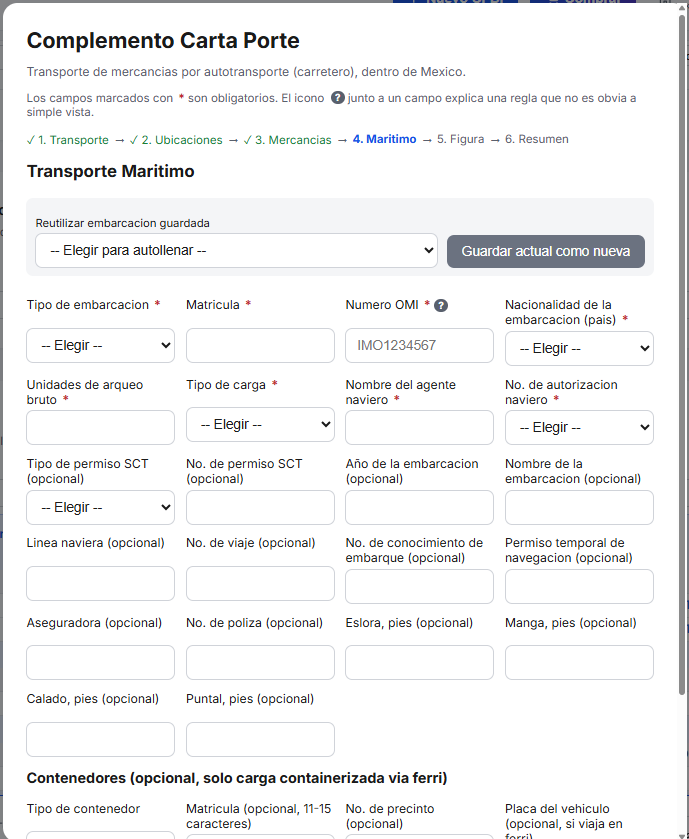
Task: Go to step 3. Mercancias
Action: click(287, 140)
